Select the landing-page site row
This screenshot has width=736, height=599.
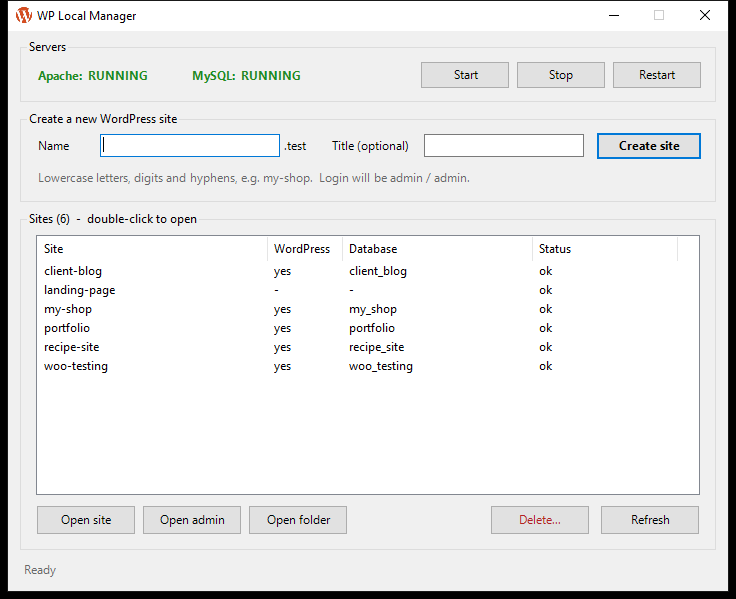pos(368,290)
